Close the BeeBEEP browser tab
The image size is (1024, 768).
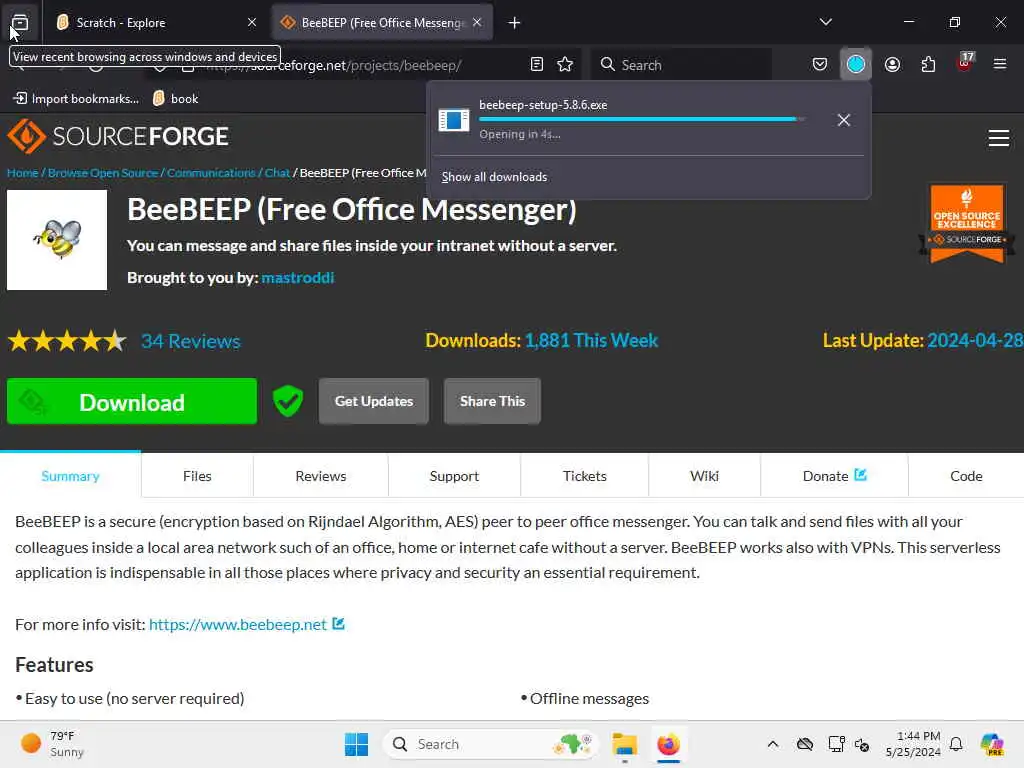(477, 23)
